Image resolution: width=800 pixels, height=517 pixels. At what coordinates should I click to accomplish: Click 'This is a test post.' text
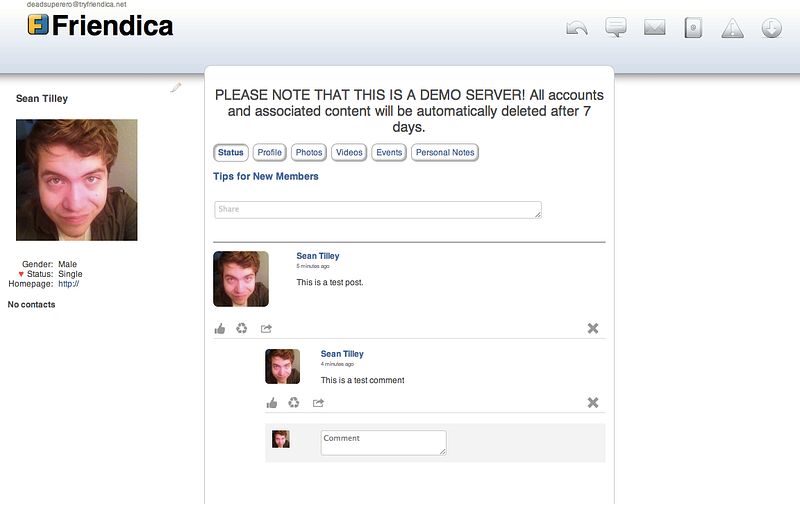click(330, 282)
